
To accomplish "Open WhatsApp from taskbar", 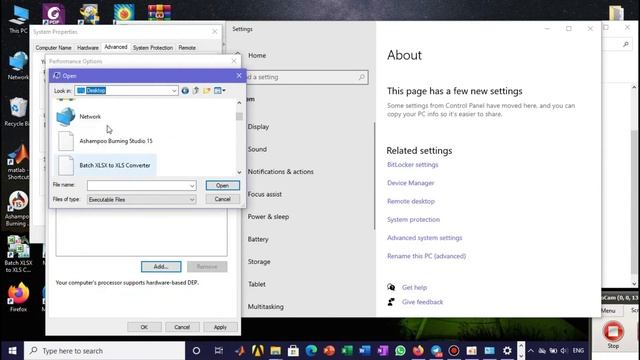I will 400,351.
